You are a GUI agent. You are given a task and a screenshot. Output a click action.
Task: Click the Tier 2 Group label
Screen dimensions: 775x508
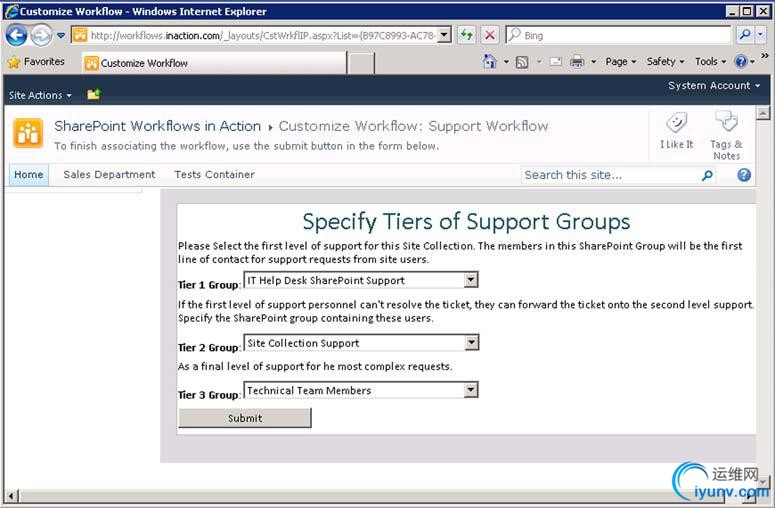(x=210, y=348)
